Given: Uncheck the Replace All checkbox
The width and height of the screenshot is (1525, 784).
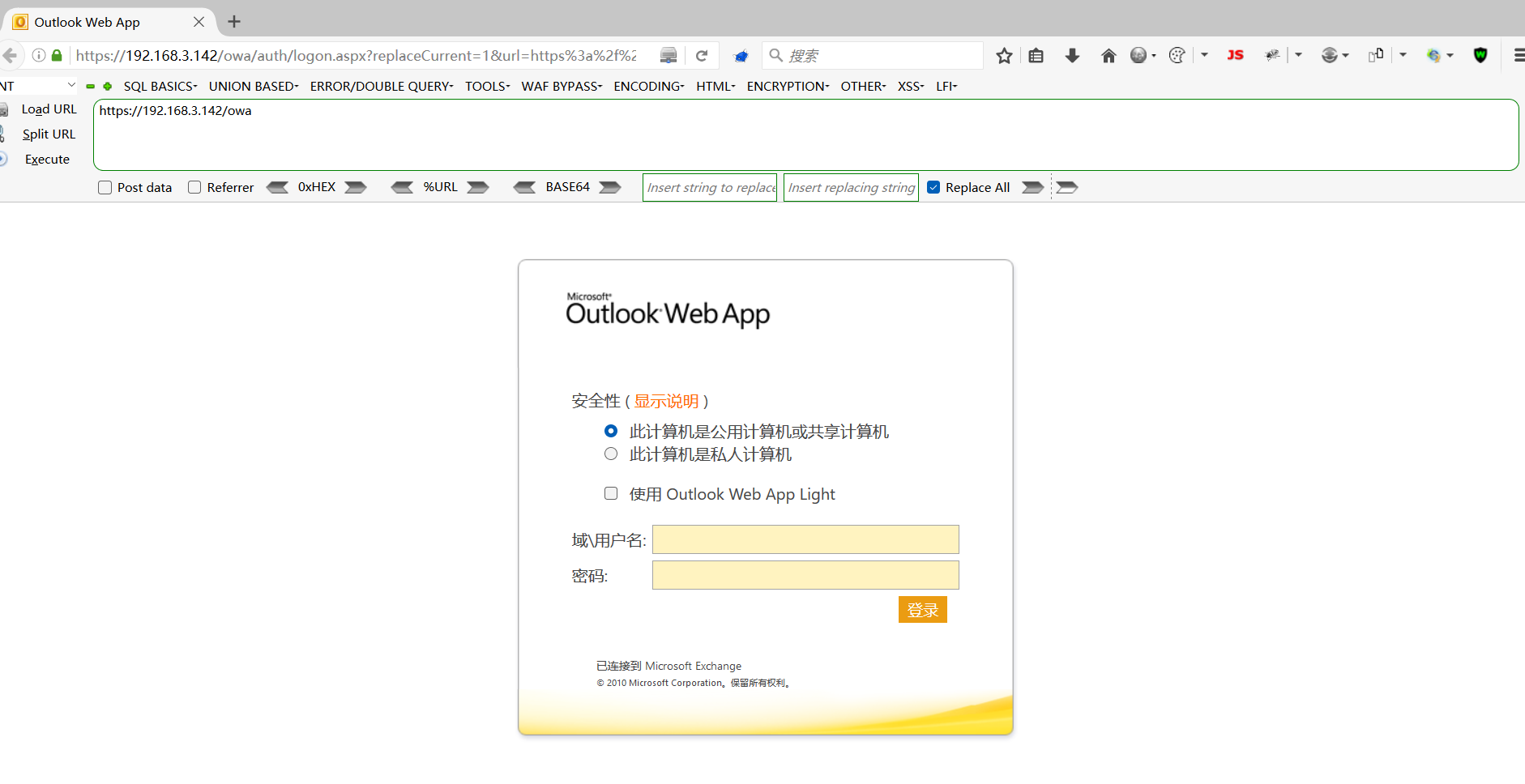Looking at the screenshot, I should (933, 187).
